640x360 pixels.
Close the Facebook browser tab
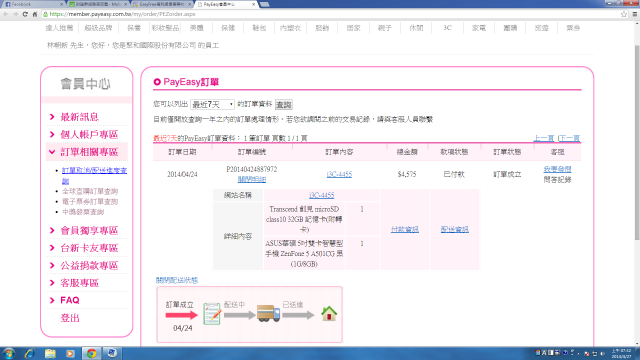pyautogui.click(x=62, y=4)
